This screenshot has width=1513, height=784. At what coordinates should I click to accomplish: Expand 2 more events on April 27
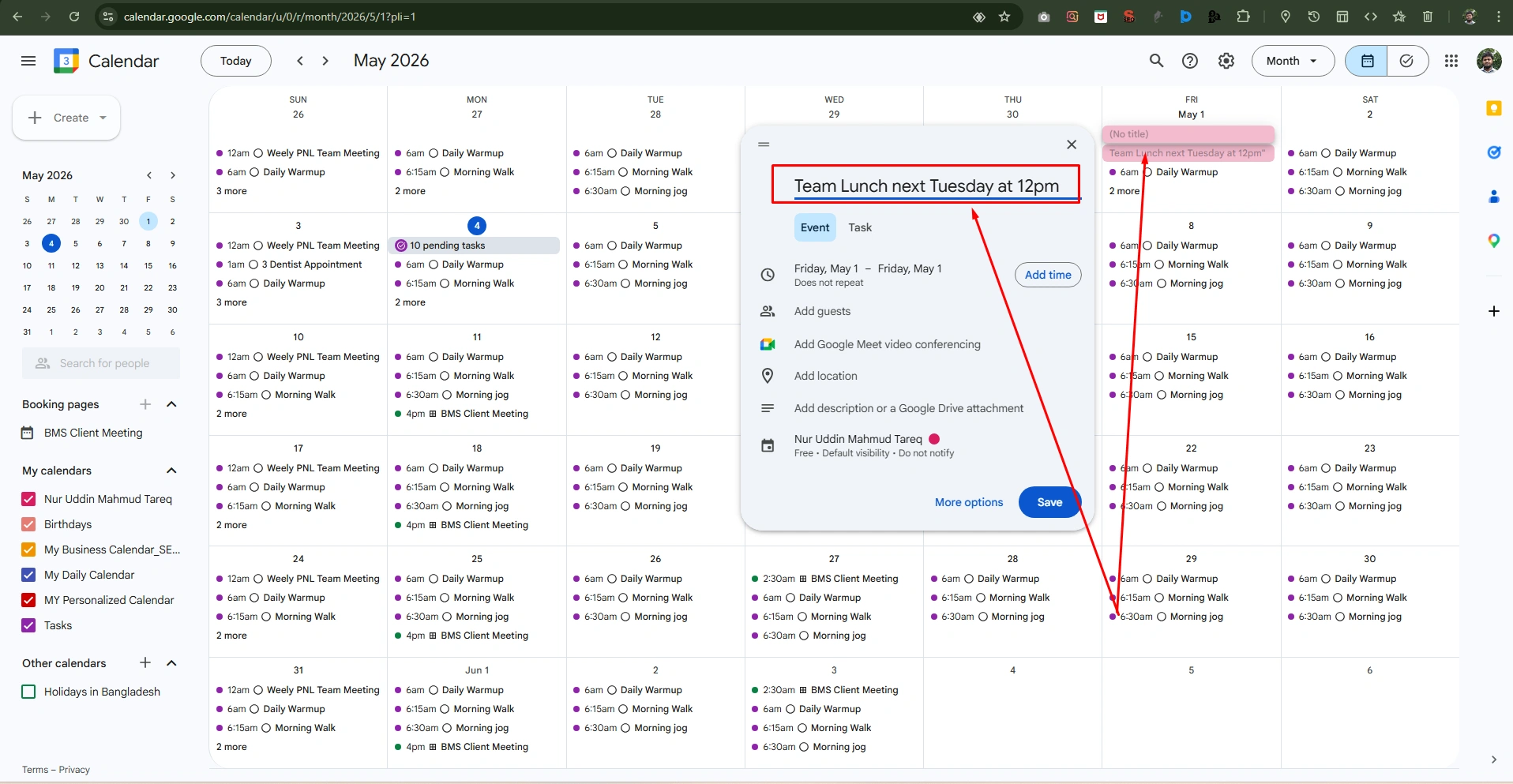point(410,191)
